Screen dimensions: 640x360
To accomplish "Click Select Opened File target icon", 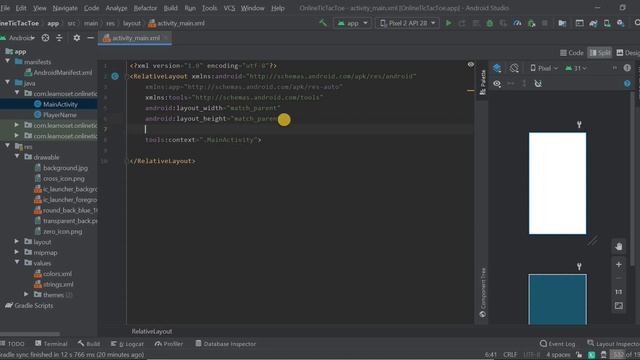I will (45, 38).
